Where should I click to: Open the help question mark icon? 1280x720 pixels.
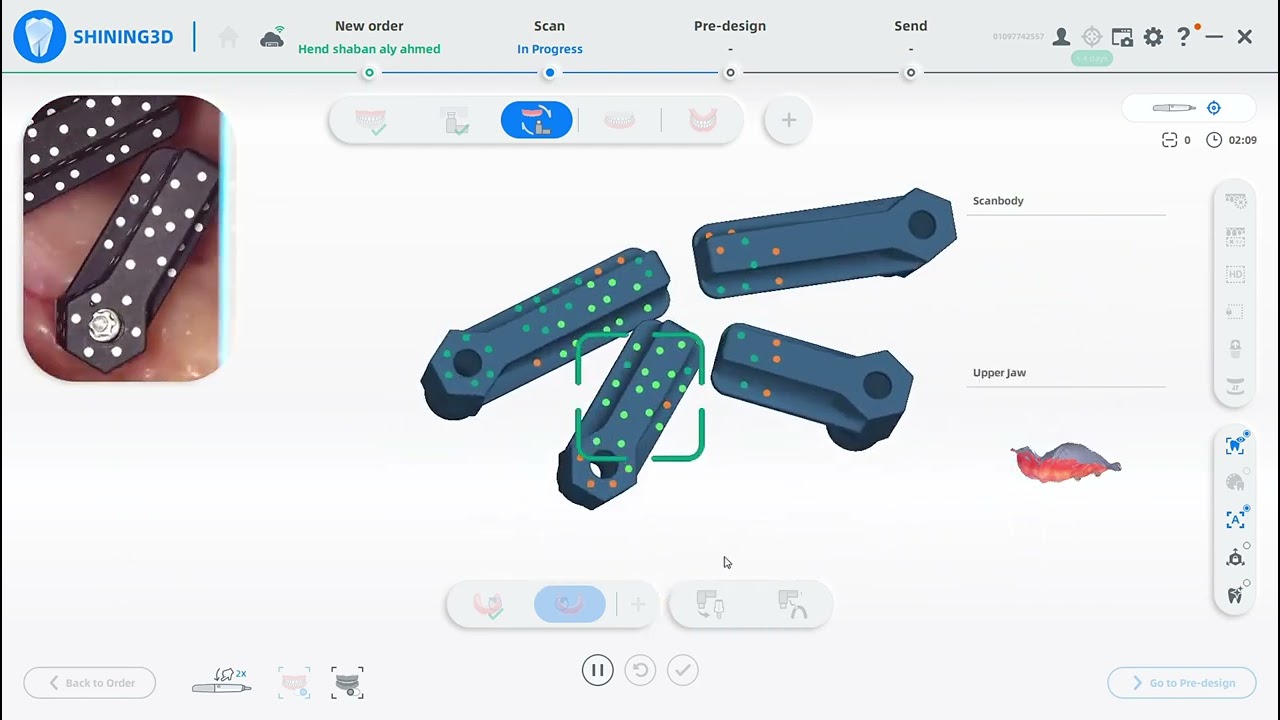(x=1184, y=37)
